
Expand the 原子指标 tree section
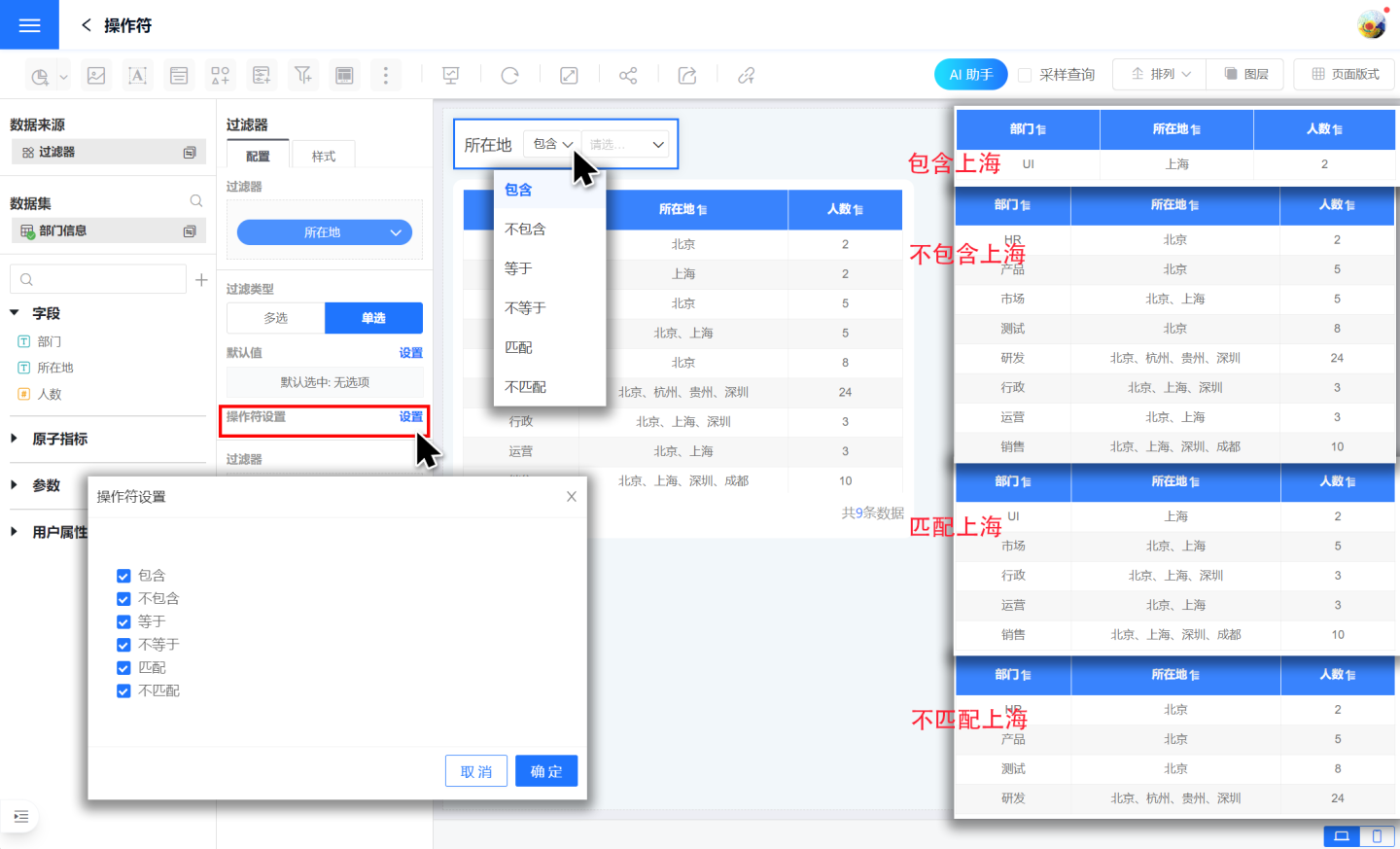coord(15,439)
